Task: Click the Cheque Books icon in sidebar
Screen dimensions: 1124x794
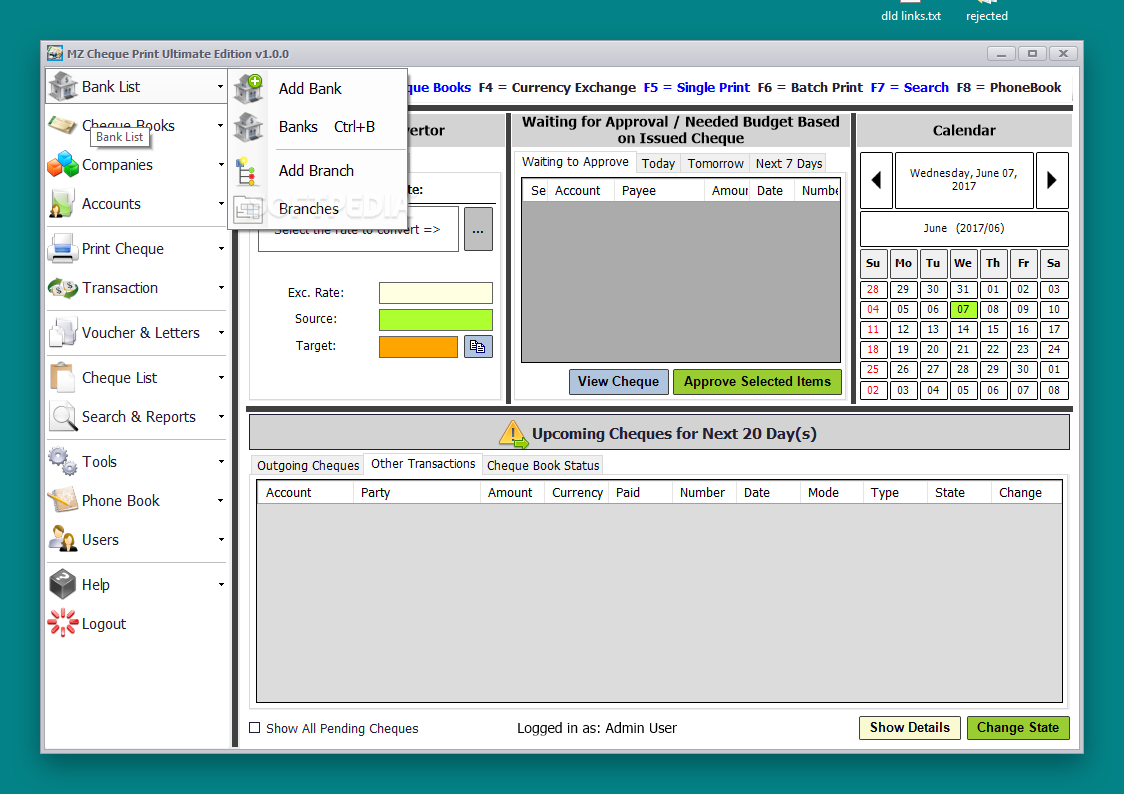Action: [x=62, y=125]
